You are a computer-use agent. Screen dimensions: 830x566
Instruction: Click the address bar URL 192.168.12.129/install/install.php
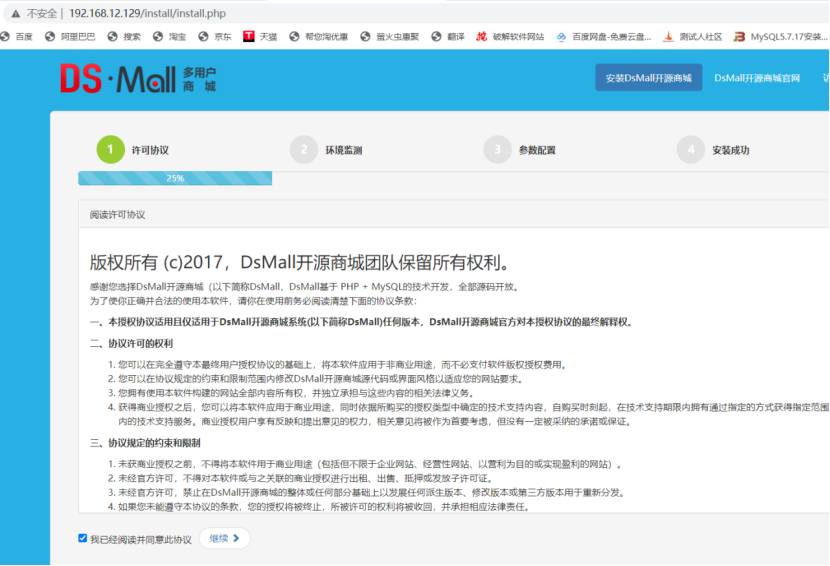(147, 13)
